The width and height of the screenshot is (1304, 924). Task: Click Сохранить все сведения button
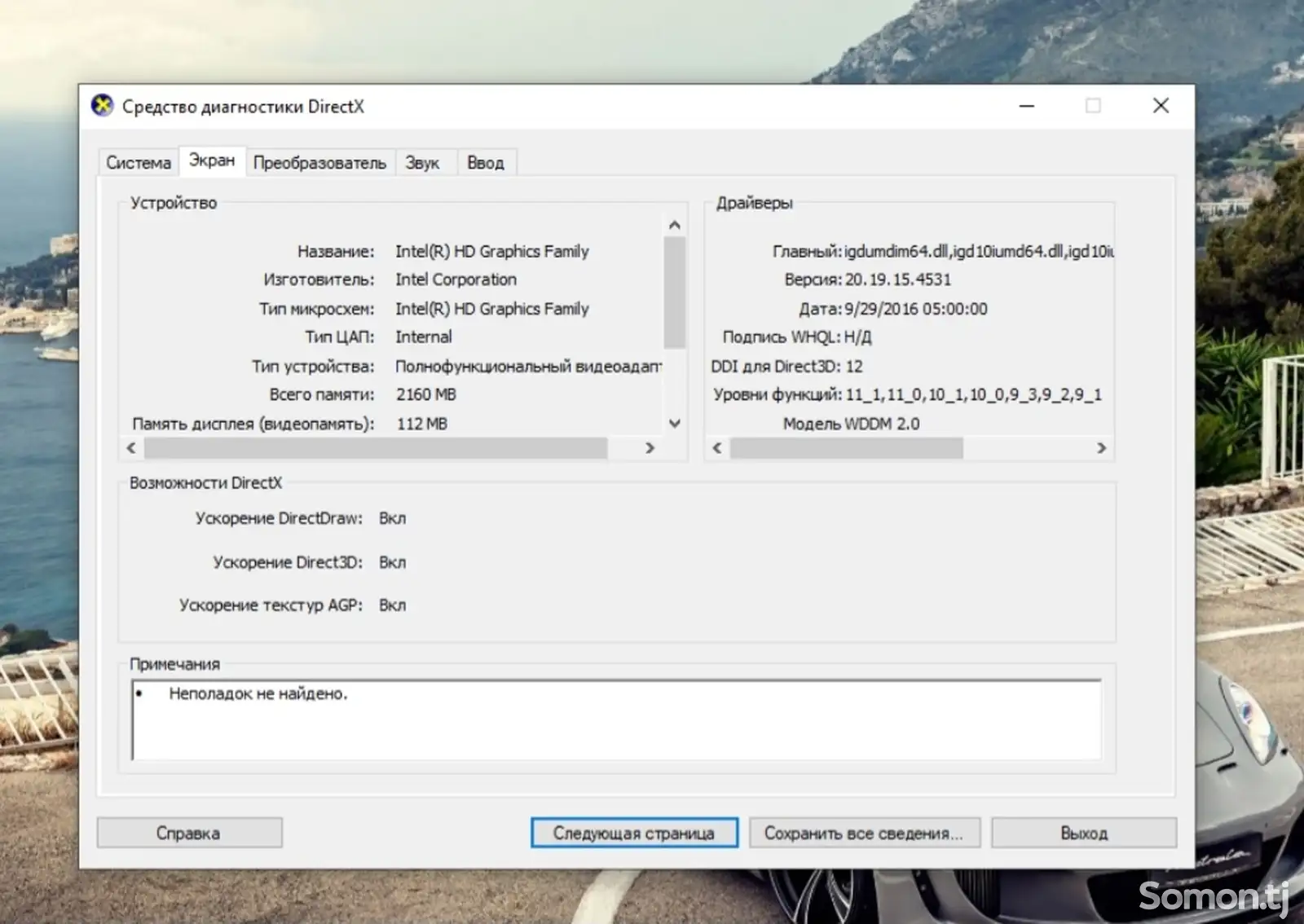864,833
